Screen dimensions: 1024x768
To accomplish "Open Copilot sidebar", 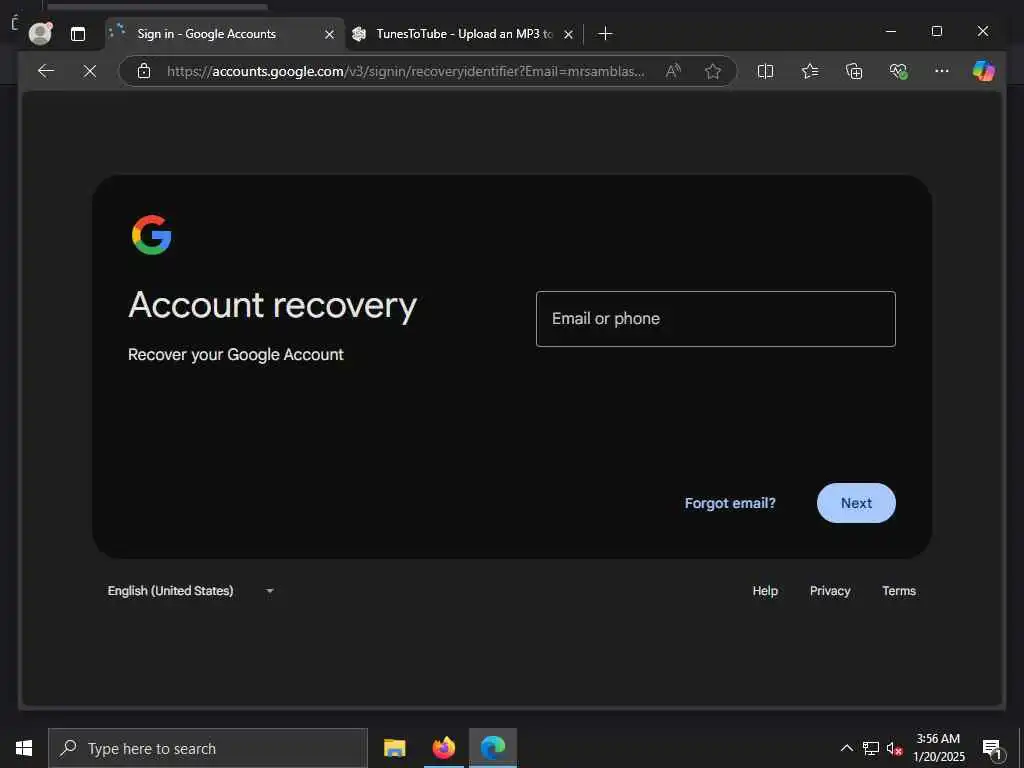I will 984,71.
